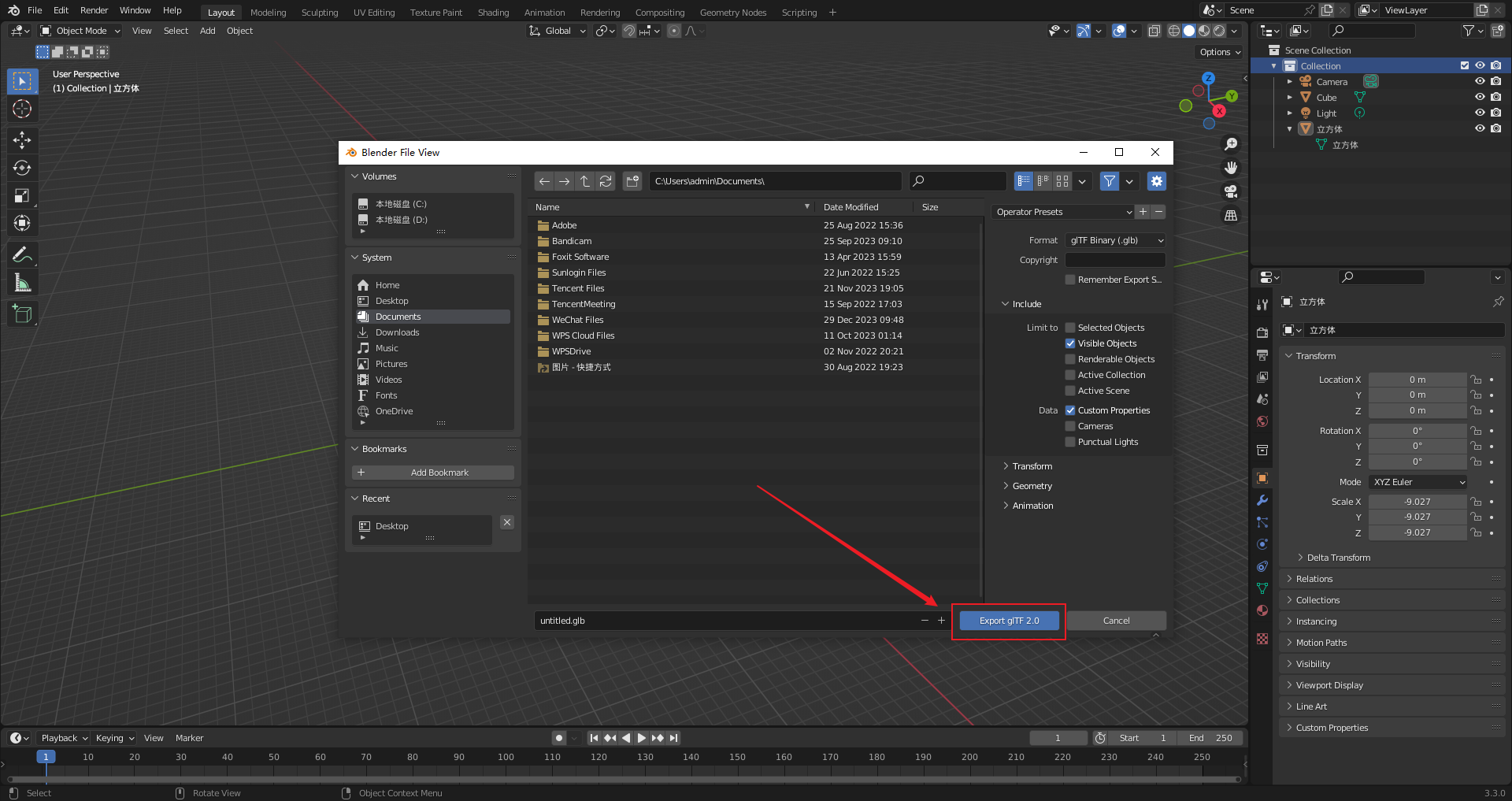The width and height of the screenshot is (1512, 801).
Task: Create a new folder in file browser
Action: [632, 181]
